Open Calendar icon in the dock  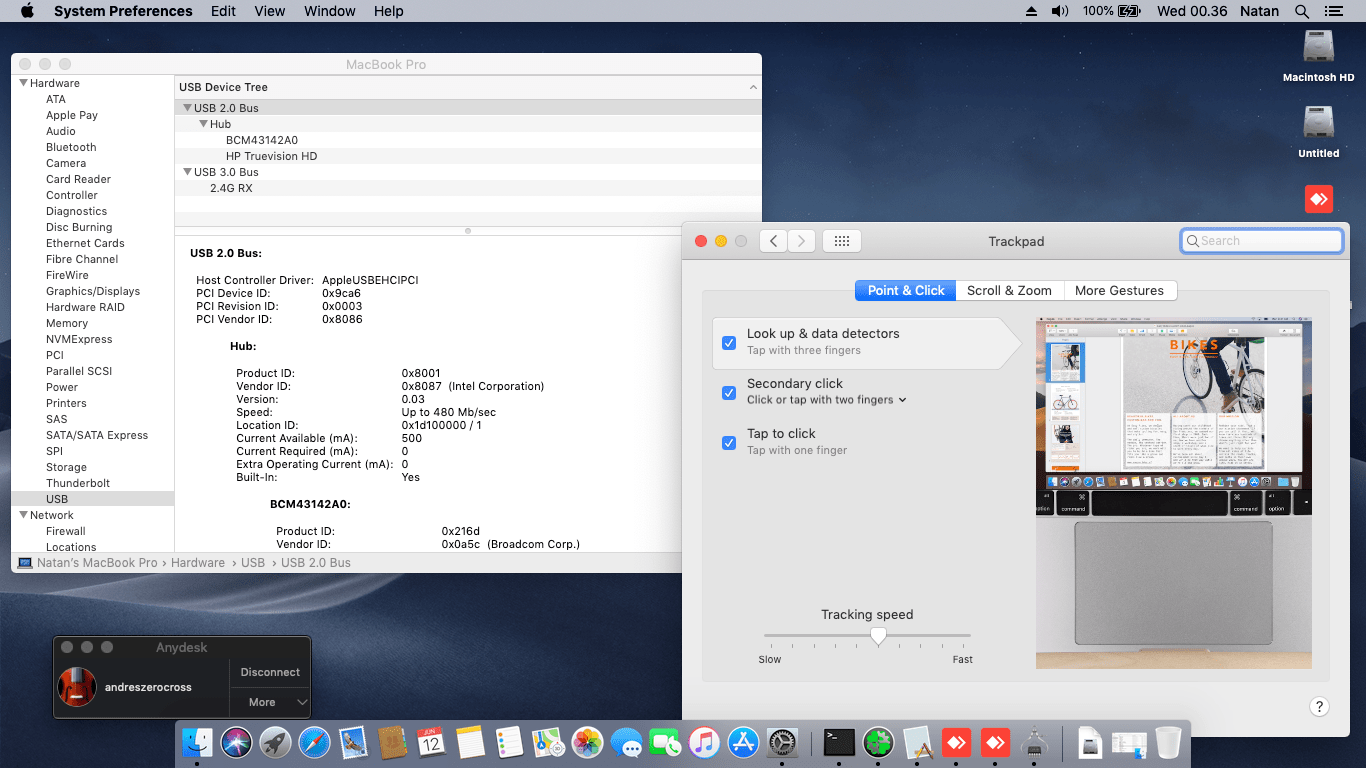point(431,742)
